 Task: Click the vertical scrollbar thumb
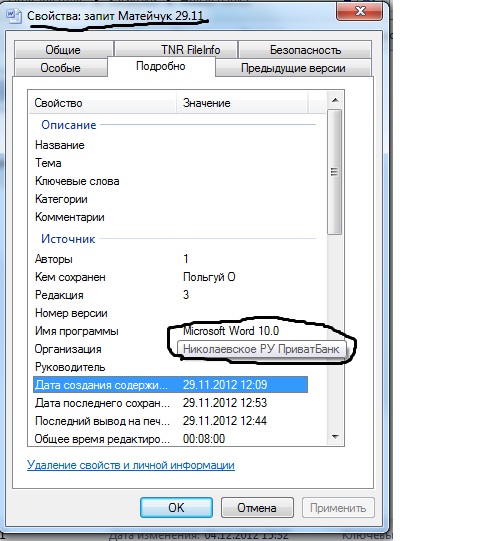(x=334, y=172)
